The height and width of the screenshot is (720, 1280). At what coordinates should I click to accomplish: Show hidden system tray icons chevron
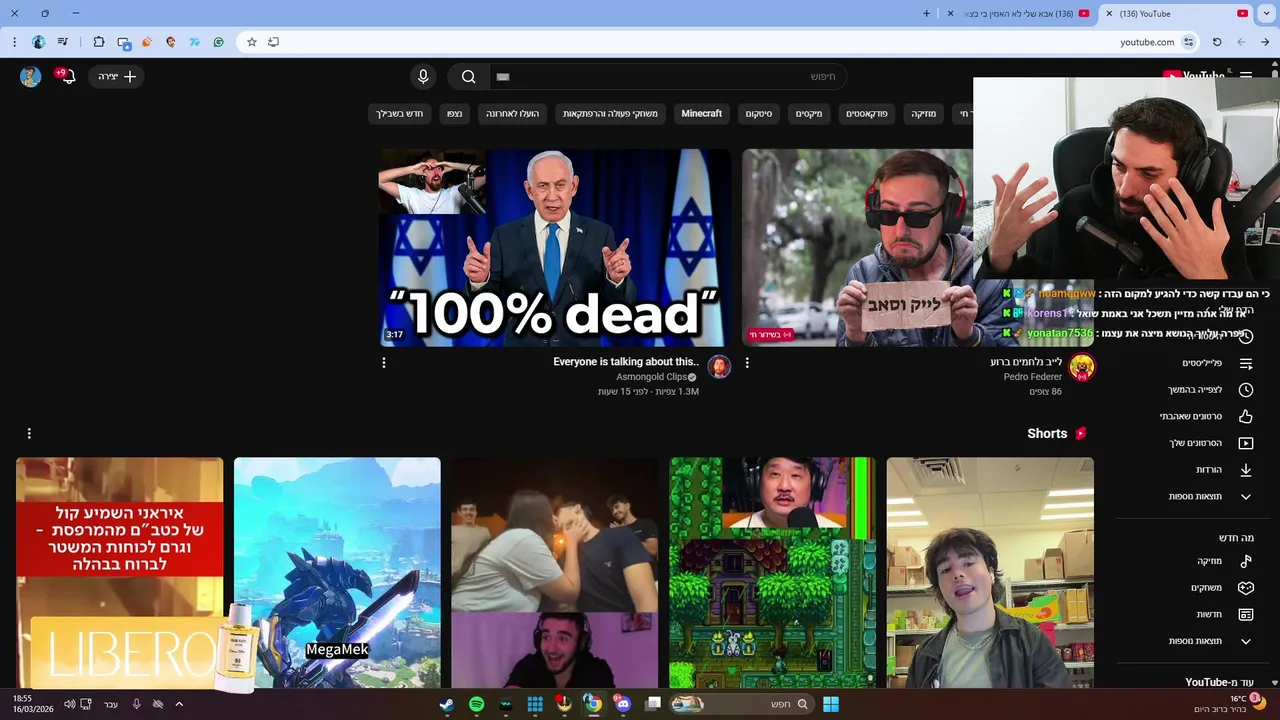click(179, 704)
